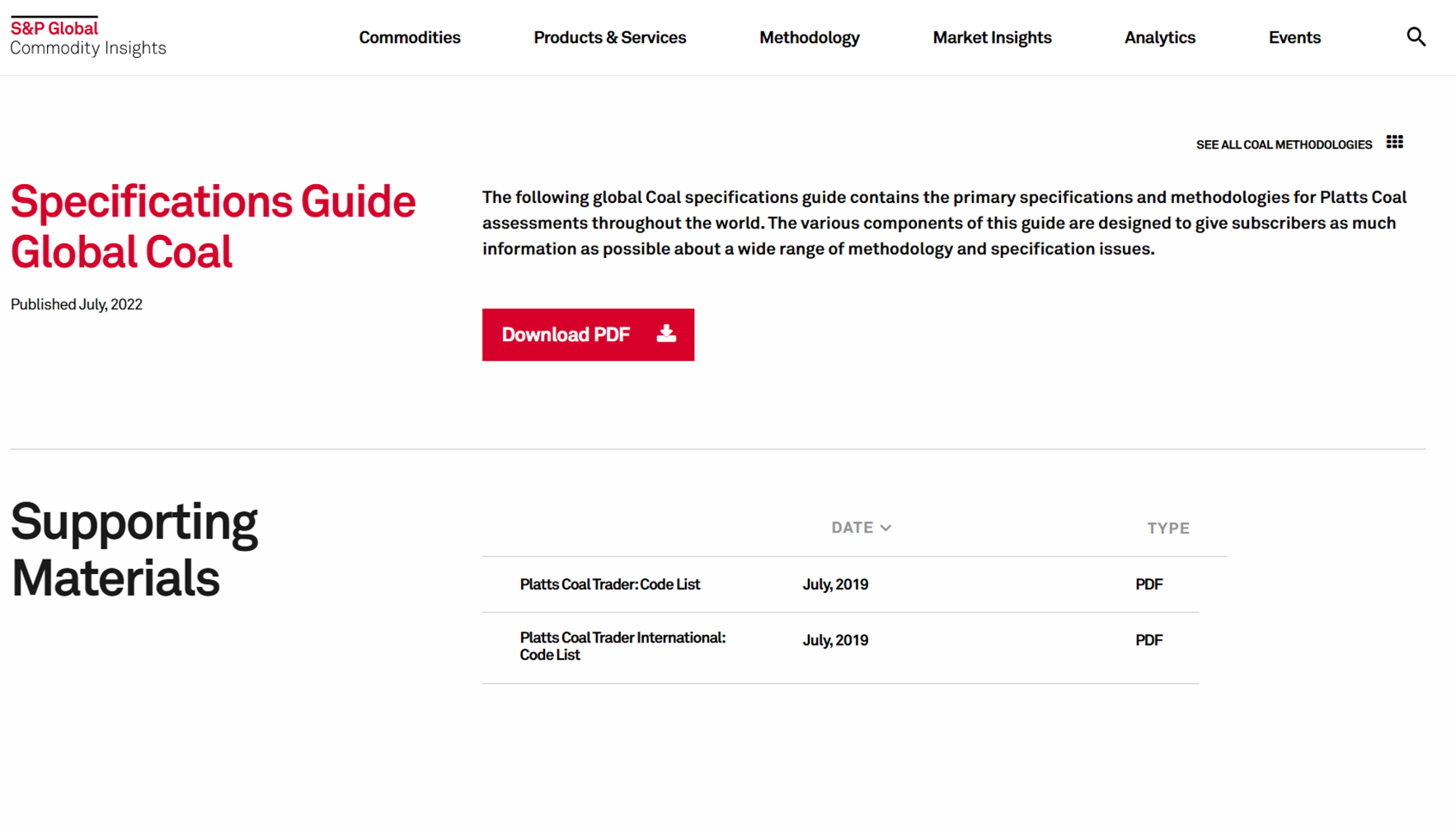Click PDF type for Coal Trader International row
The image size is (1456, 828).
point(1148,640)
